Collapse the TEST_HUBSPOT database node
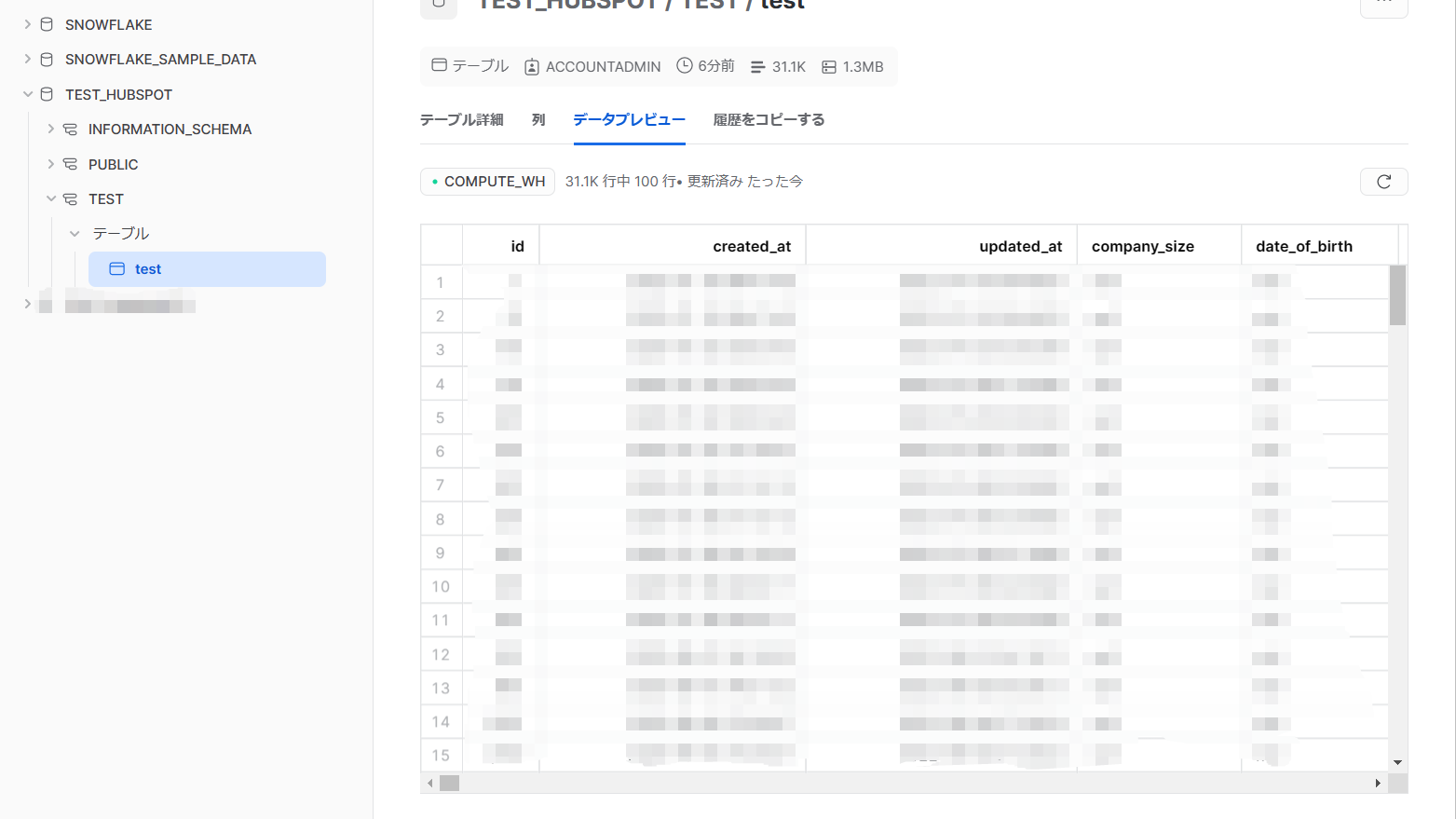Screen dimensions: 1456x819 (x=27, y=95)
